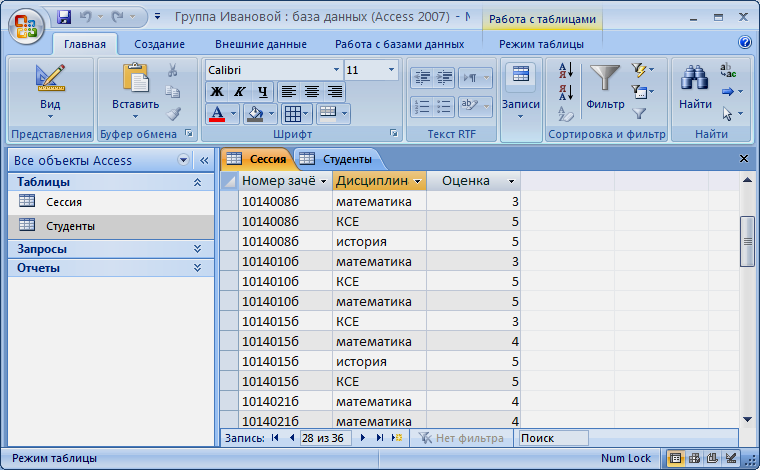The height and width of the screenshot is (470, 760).
Task: Open the Replace ab-ac icon
Action: click(x=728, y=70)
